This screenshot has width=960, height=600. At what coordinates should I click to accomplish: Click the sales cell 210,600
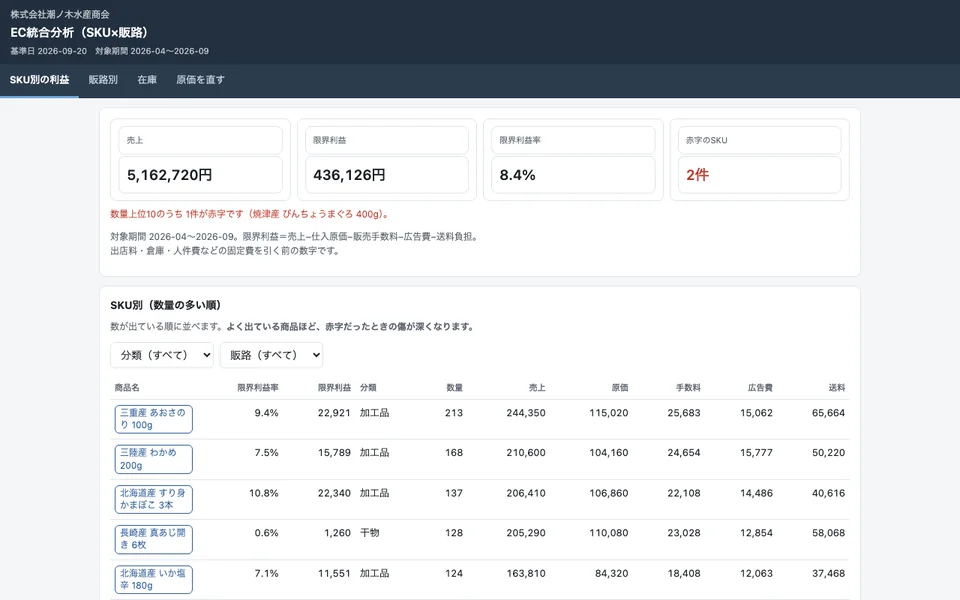[526, 452]
